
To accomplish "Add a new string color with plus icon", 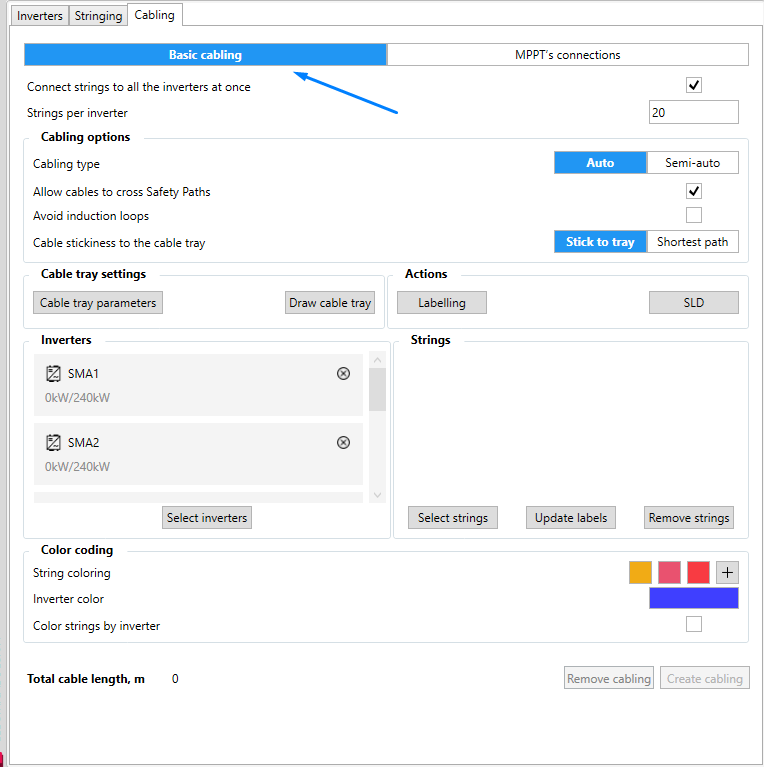I will coord(727,572).
